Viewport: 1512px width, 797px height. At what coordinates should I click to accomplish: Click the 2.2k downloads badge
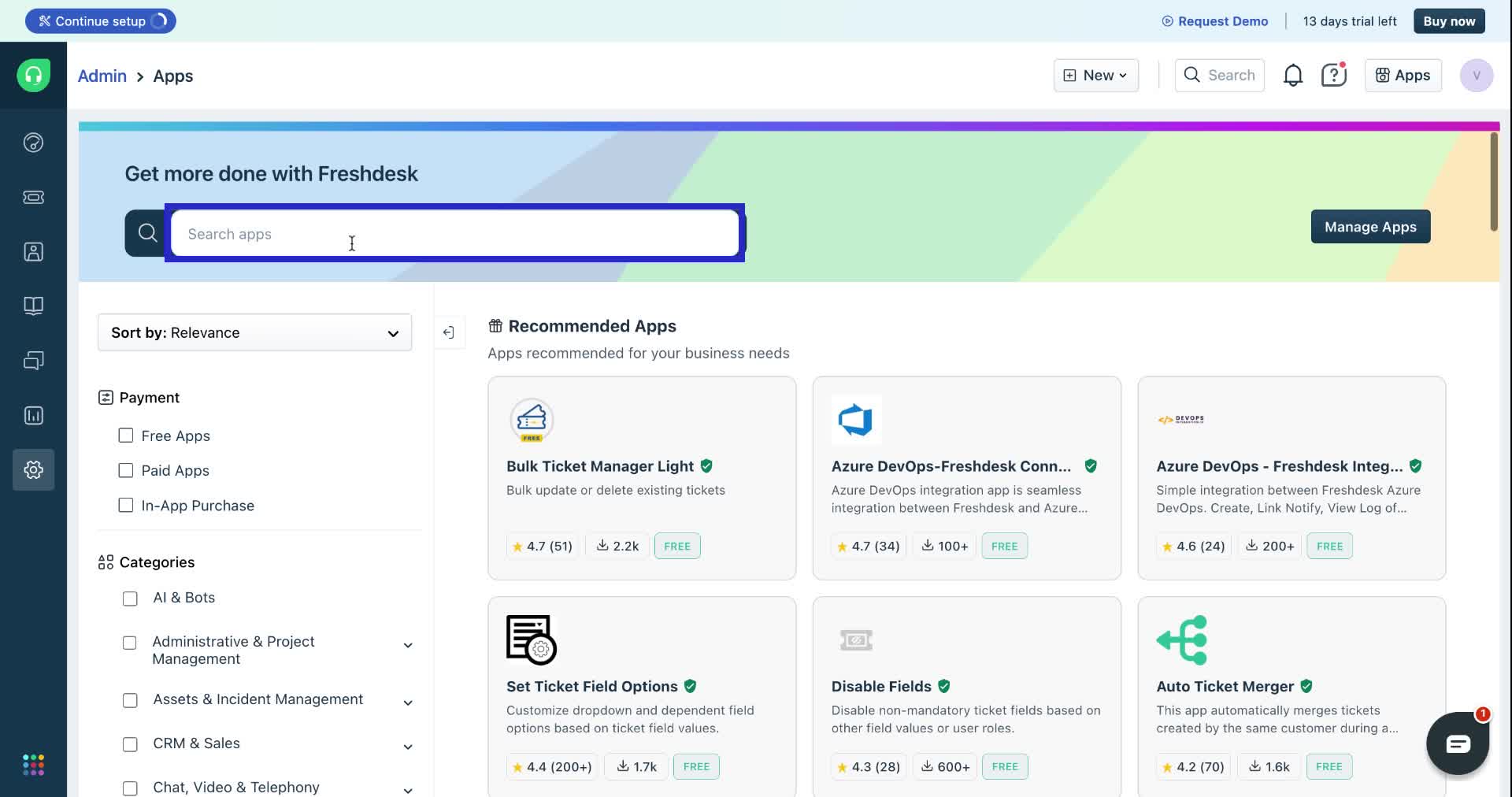pos(617,546)
